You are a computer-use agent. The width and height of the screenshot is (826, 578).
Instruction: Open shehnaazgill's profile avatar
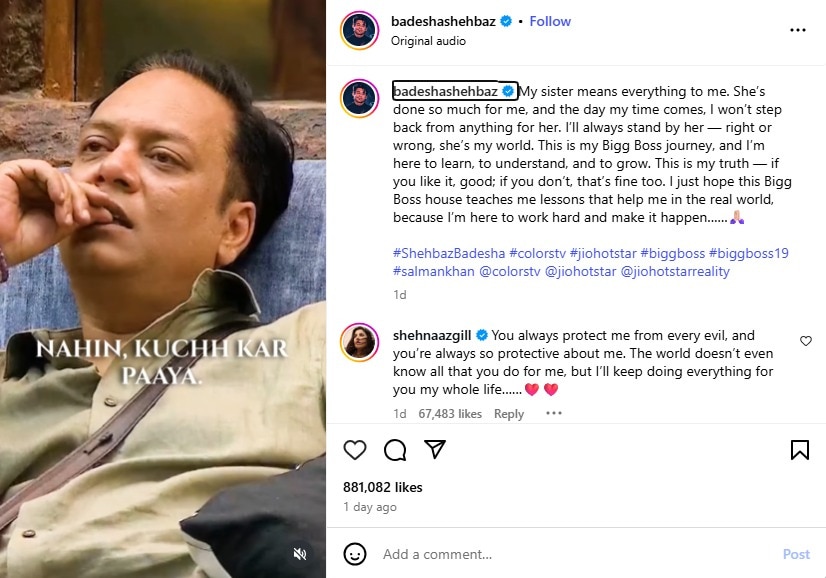[359, 343]
